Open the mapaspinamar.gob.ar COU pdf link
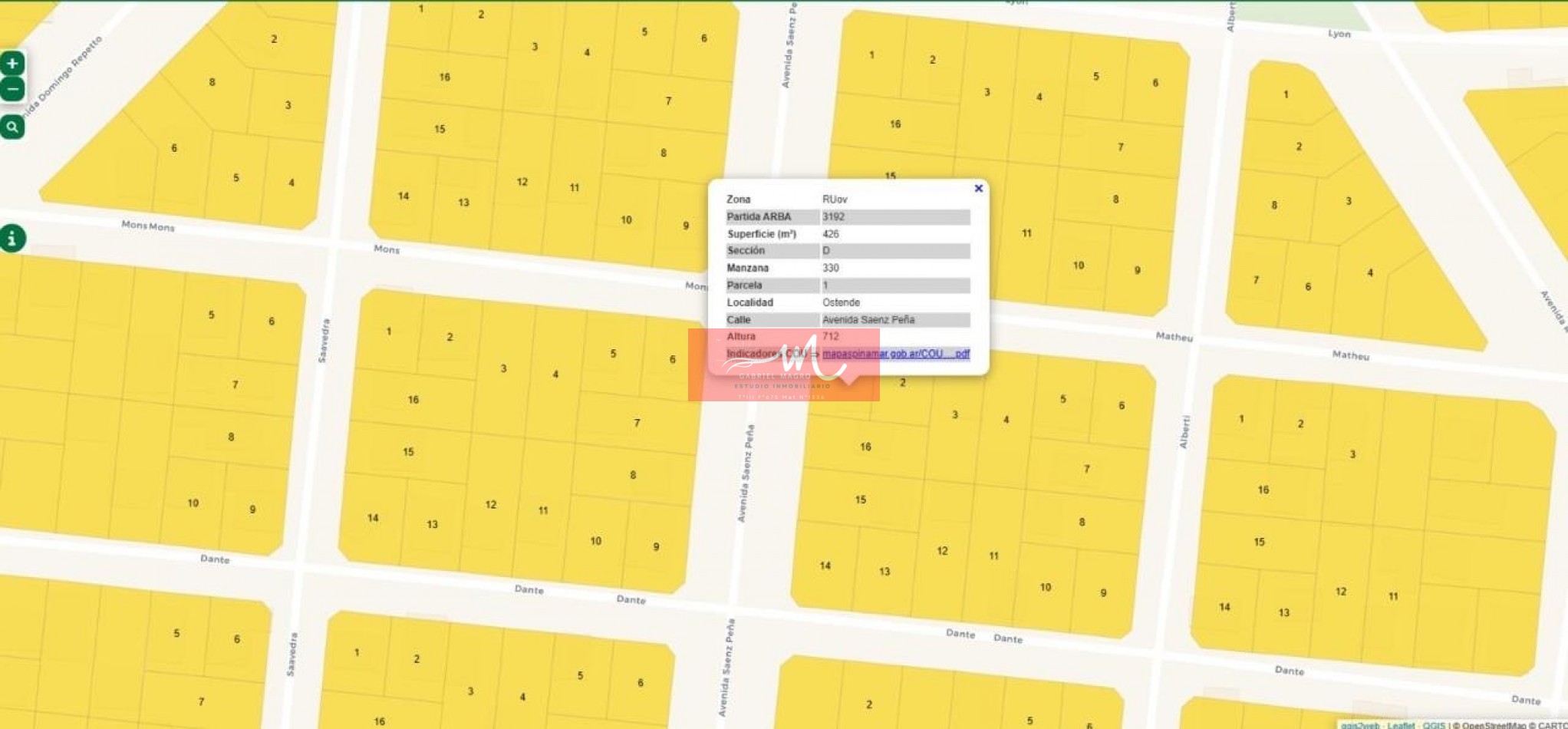 [x=895, y=354]
